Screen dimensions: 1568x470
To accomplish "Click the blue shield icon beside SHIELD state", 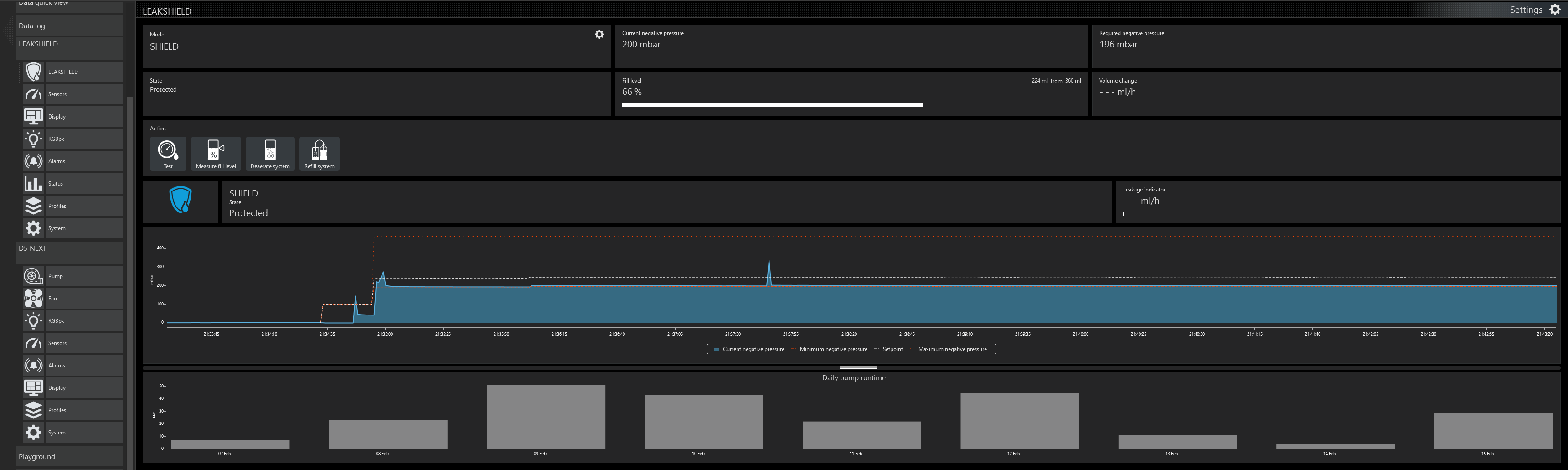I will (180, 200).
